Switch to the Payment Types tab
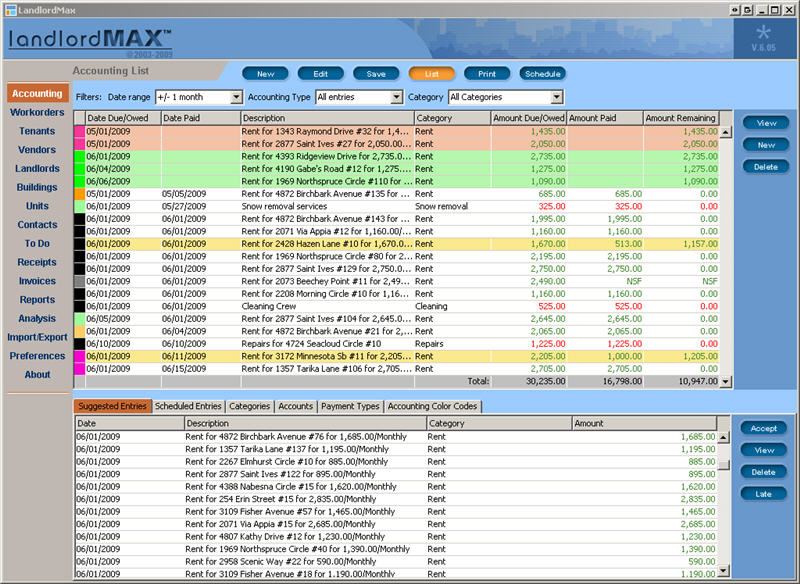 coord(351,406)
